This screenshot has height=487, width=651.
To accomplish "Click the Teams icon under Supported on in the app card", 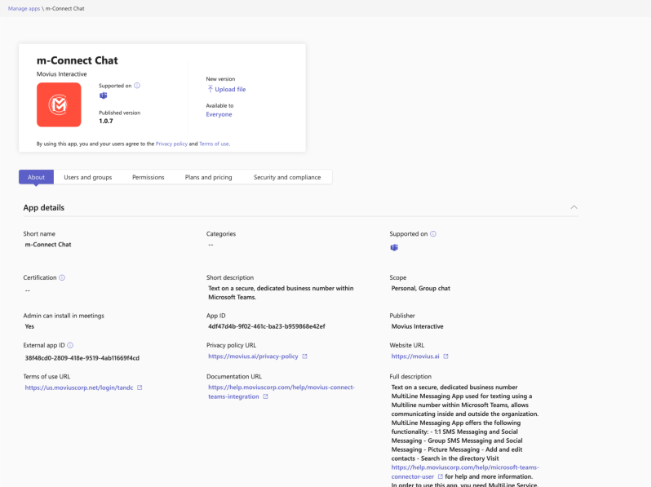I will click(103, 96).
